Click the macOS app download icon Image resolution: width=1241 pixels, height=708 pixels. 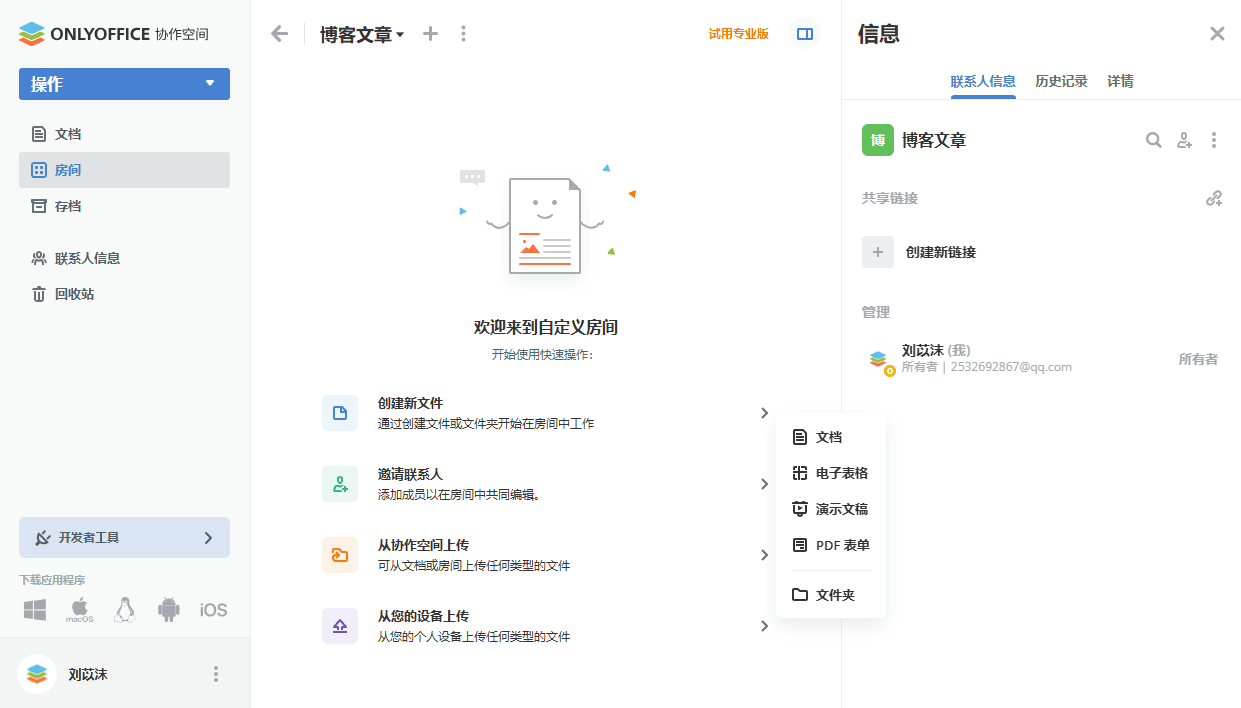point(80,610)
